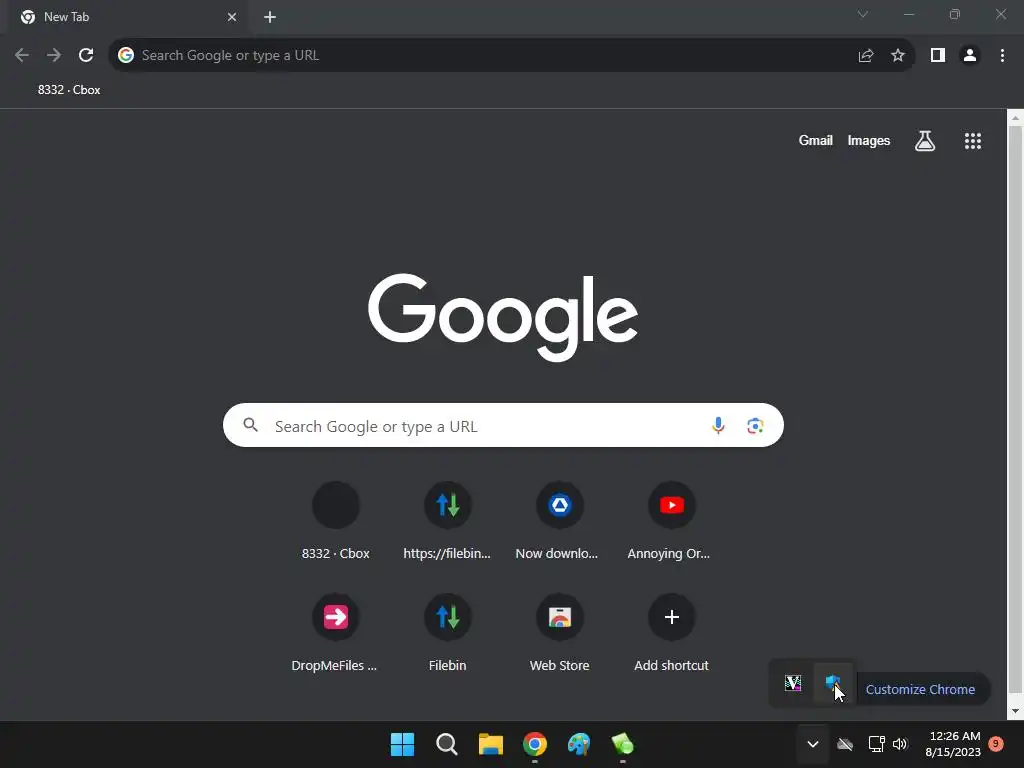
Task: Open the Windows Start menu
Action: (x=402, y=744)
